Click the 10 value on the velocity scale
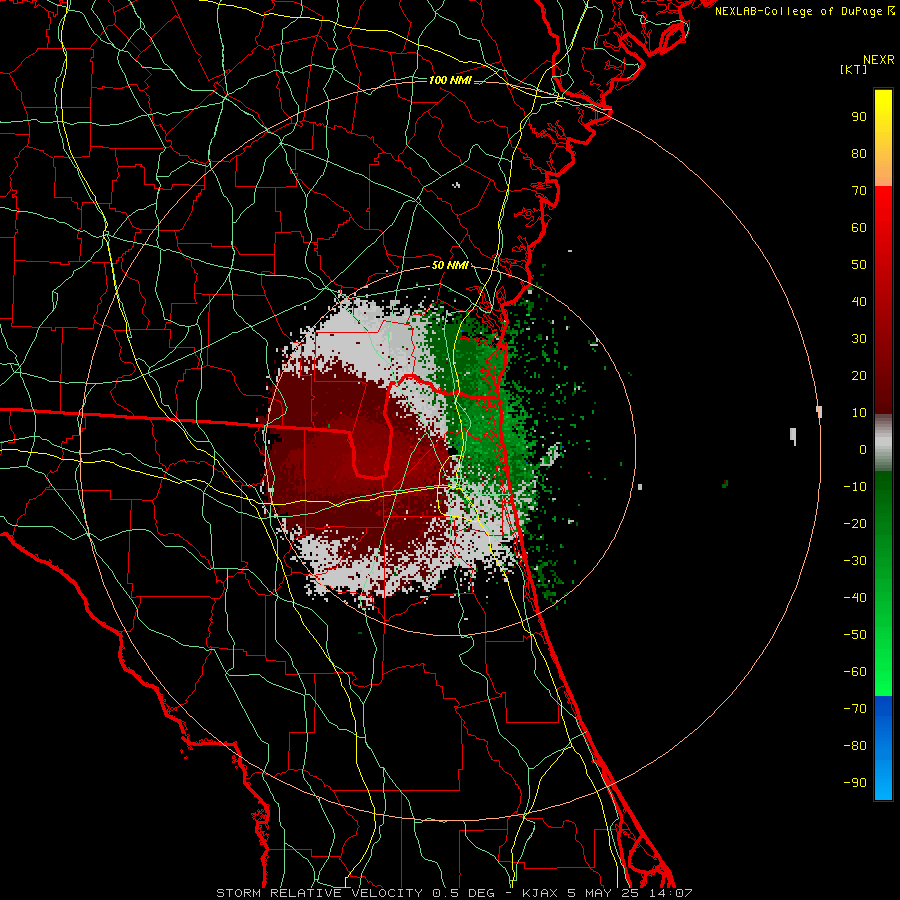900x900 pixels. pyautogui.click(x=859, y=413)
